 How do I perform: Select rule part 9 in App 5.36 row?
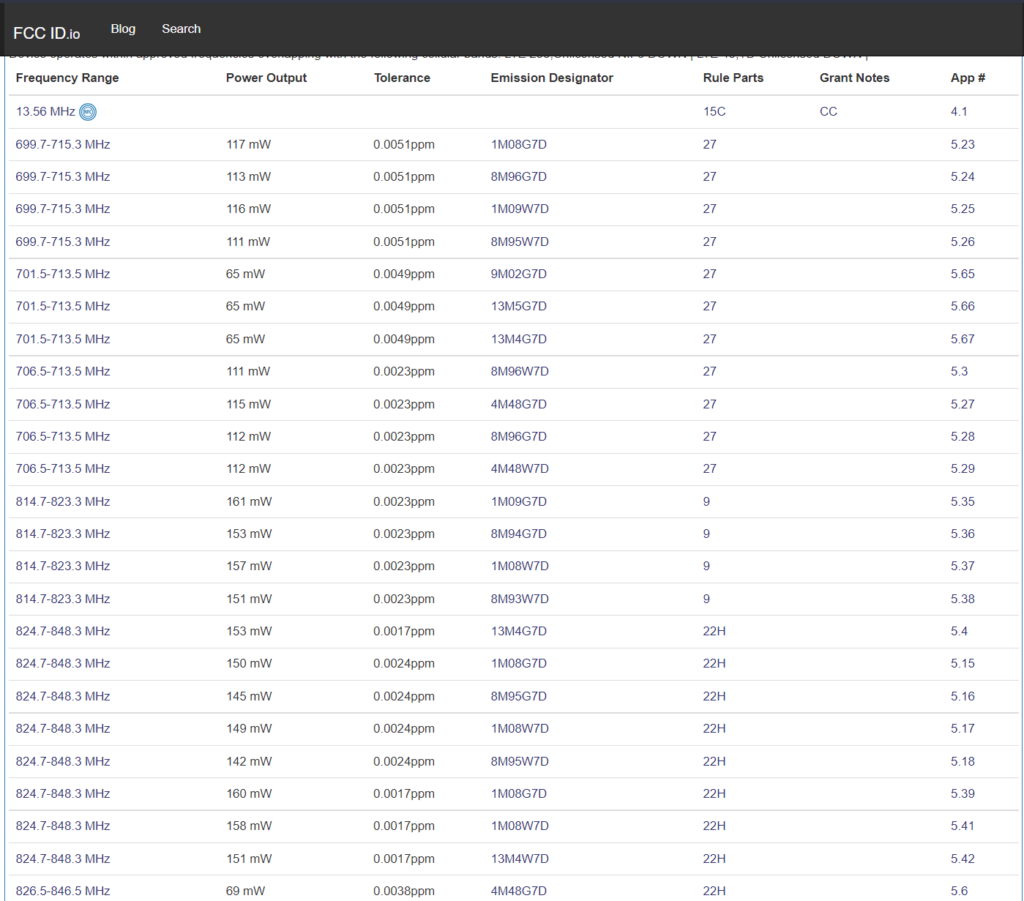pyautogui.click(x=706, y=534)
